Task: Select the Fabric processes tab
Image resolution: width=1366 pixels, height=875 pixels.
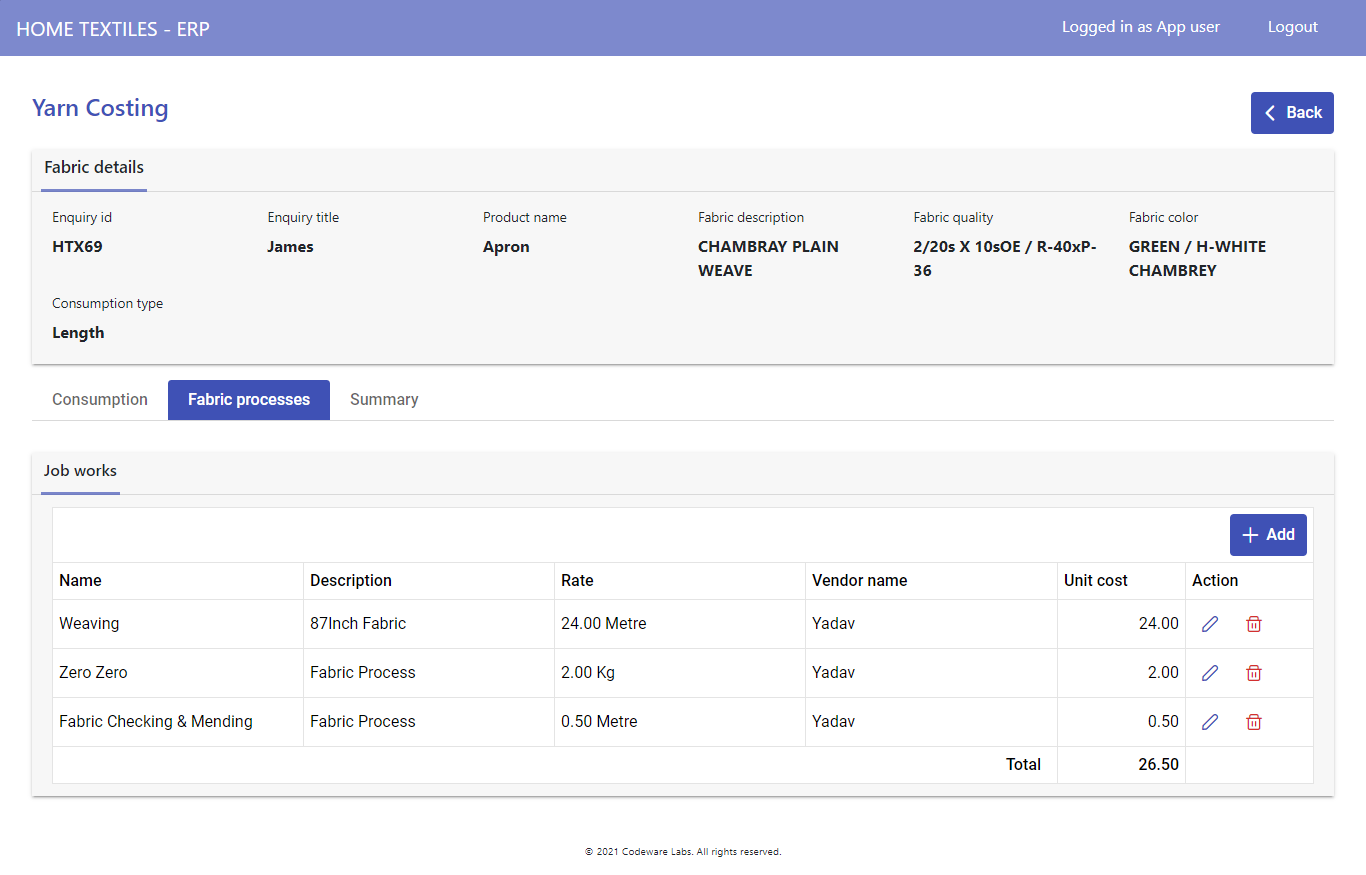Action: click(249, 400)
